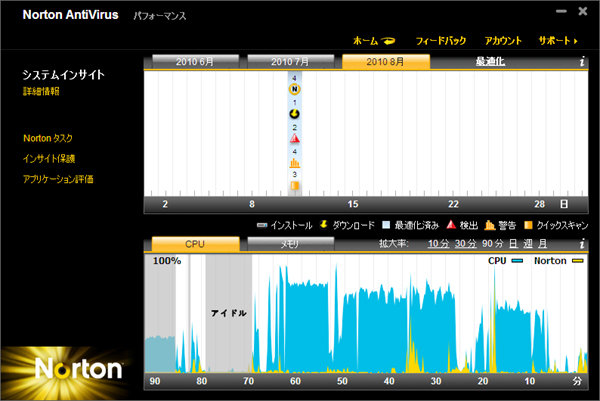Set graph zoom to 月
Image resolution: width=600 pixels, height=401 pixels.
[543, 243]
